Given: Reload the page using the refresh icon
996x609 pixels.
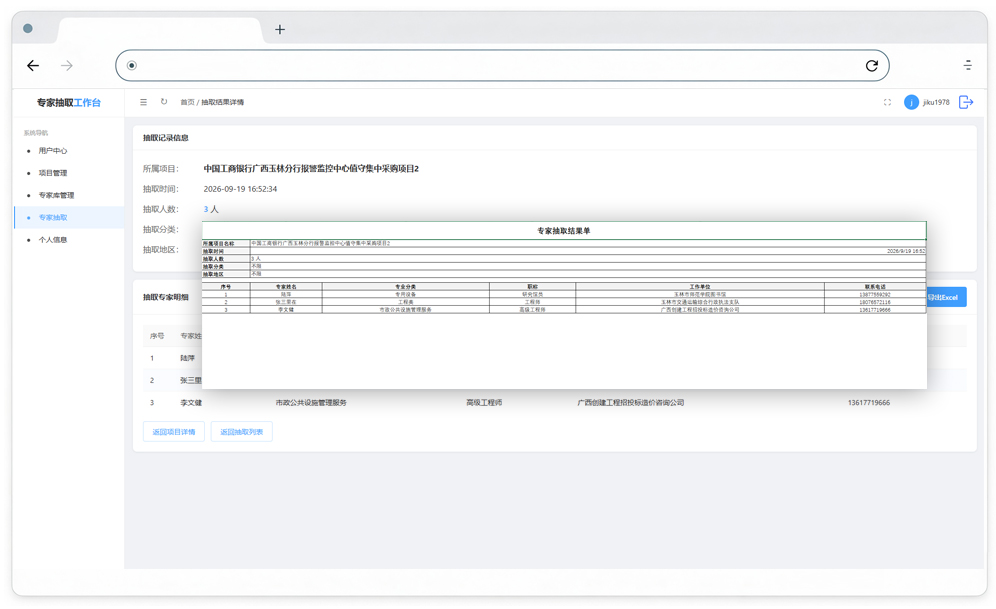Looking at the screenshot, I should [872, 65].
